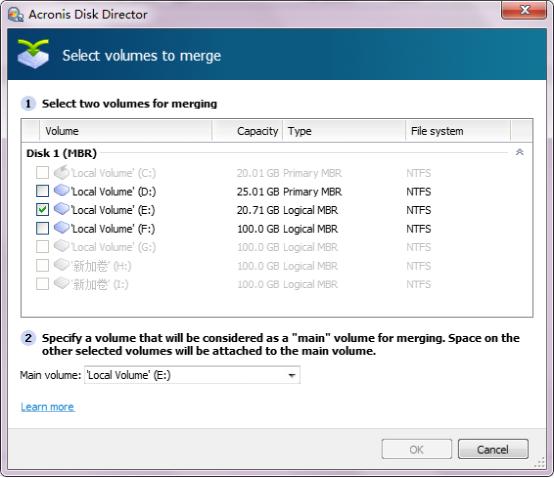Open the Learn more link

[47, 407]
